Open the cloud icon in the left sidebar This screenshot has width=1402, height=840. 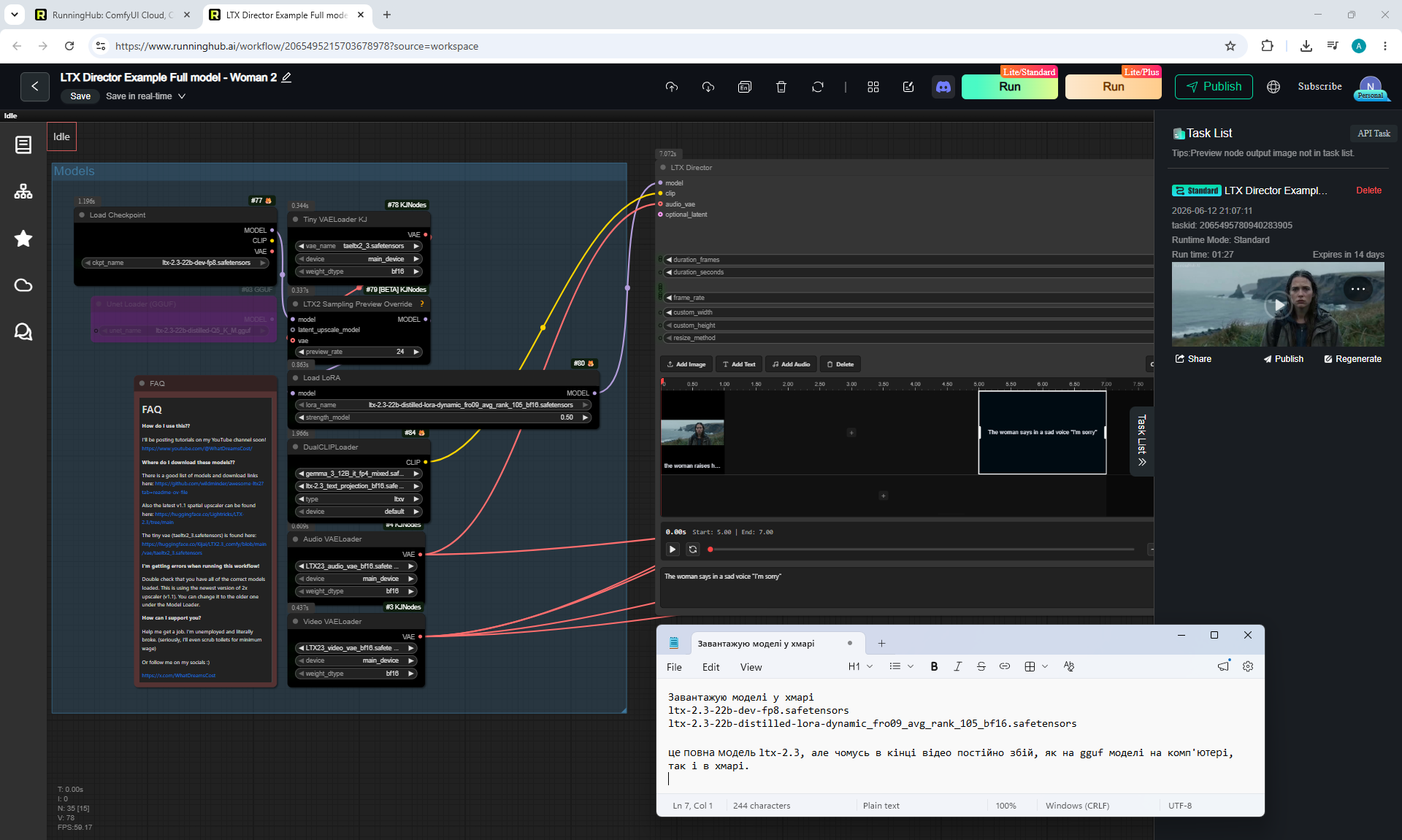[x=23, y=285]
